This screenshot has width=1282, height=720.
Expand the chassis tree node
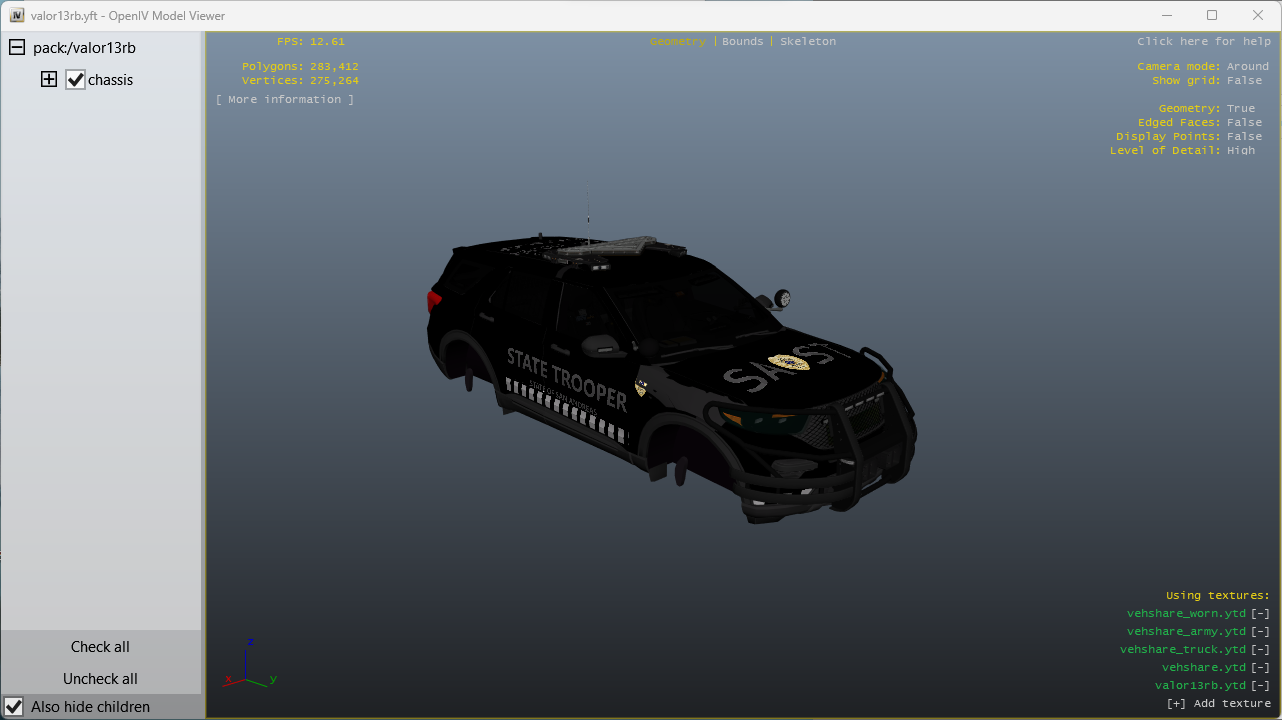point(49,80)
